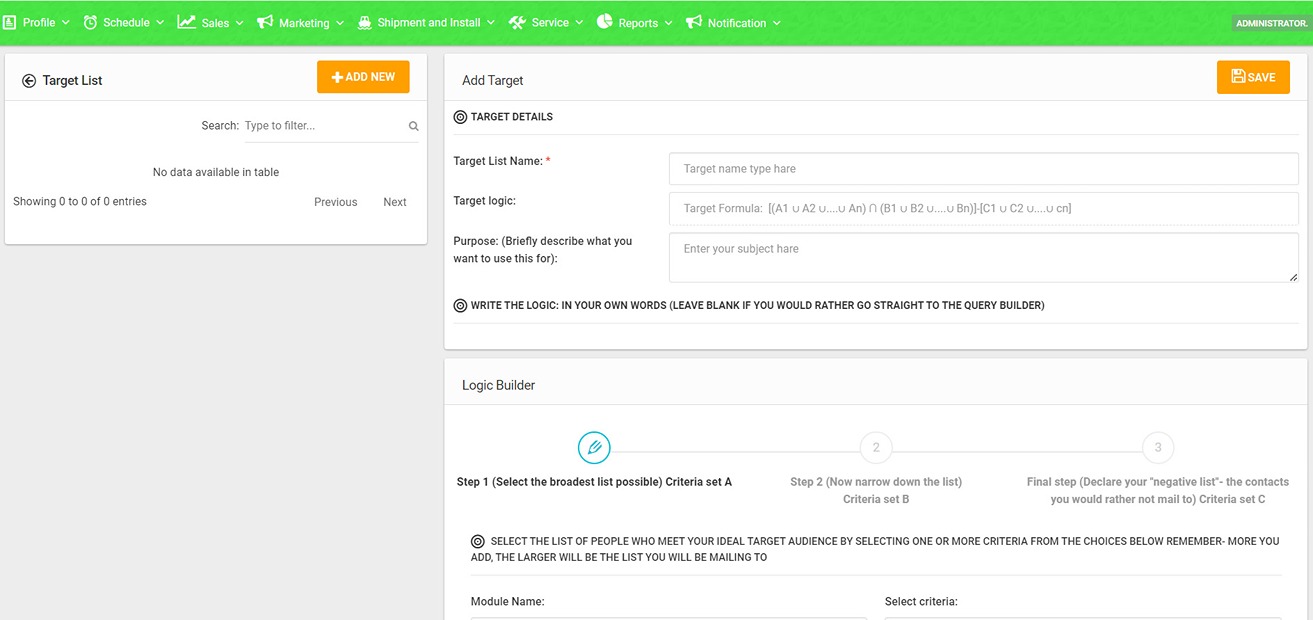Screen dimensions: 1313x620
Task: Click the Schedule alarm clock icon
Action: click(90, 22)
